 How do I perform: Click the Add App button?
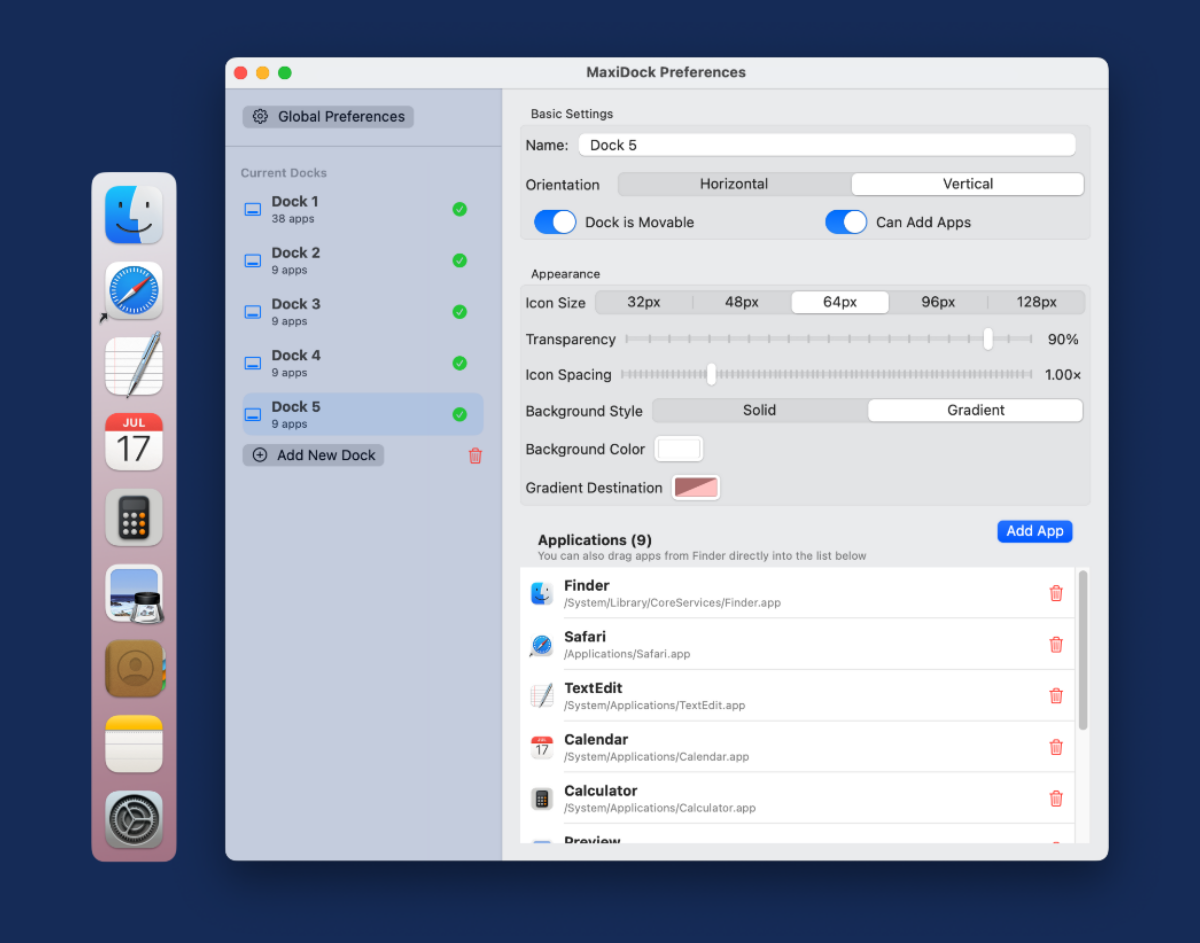coord(1035,531)
